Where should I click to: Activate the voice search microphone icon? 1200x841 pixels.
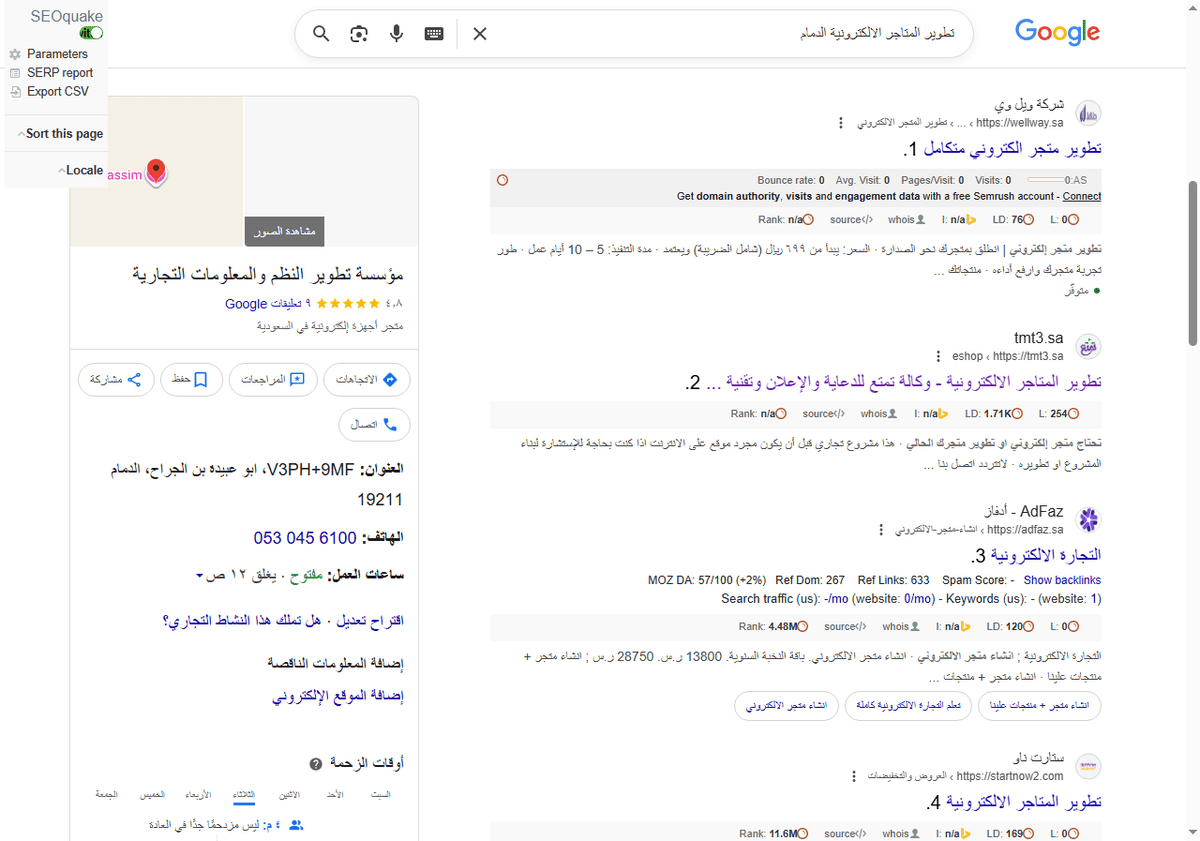tap(396, 33)
